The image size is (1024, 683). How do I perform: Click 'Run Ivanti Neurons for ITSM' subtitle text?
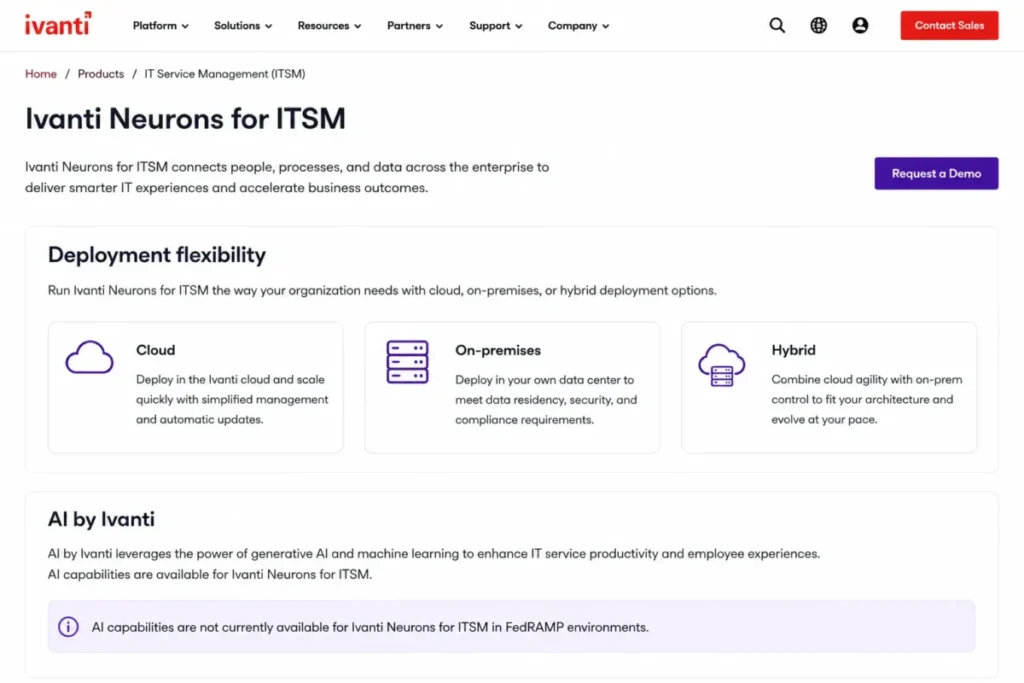coord(382,290)
